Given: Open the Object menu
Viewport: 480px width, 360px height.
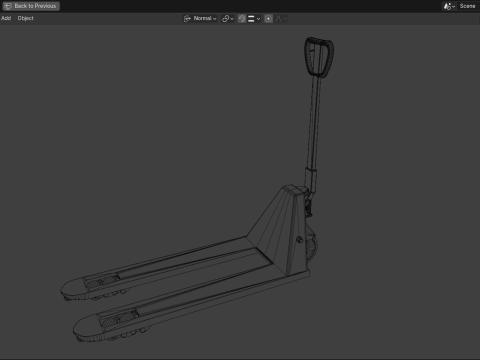Looking at the screenshot, I should pos(26,18).
